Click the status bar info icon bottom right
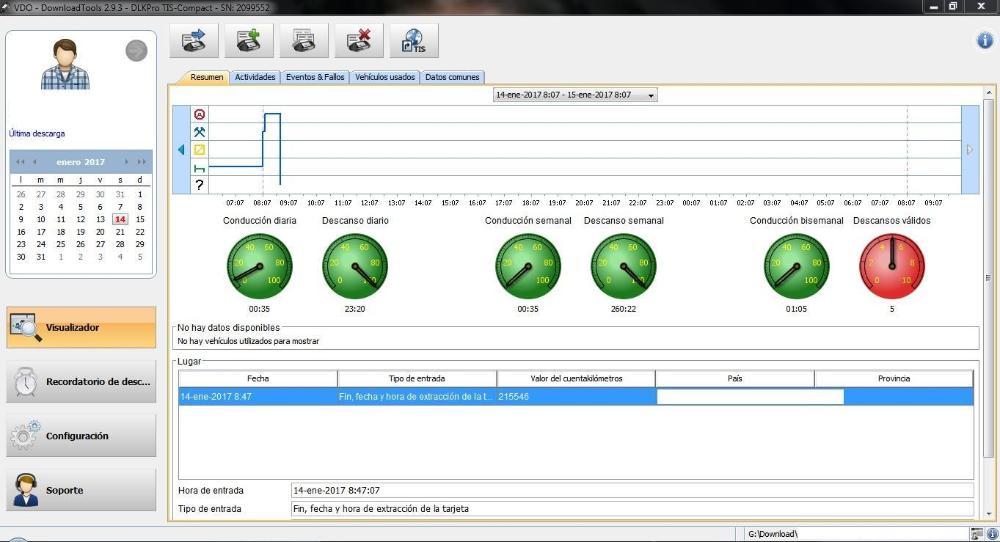This screenshot has width=1000, height=542. tap(992, 534)
